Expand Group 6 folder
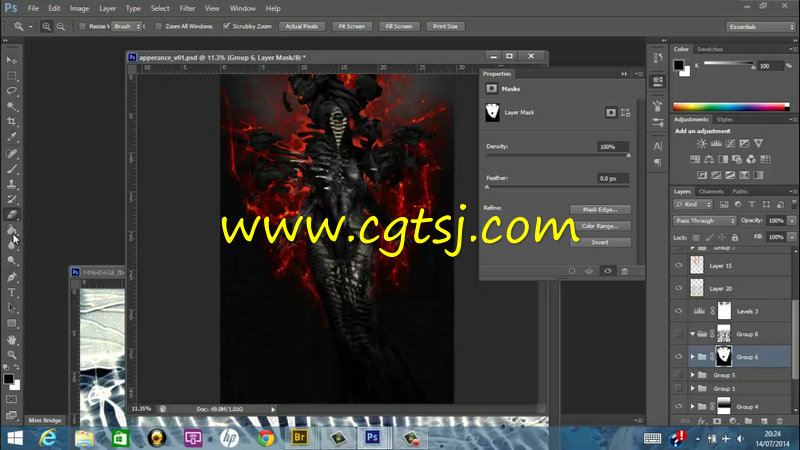This screenshot has height=450, width=800. click(x=693, y=357)
